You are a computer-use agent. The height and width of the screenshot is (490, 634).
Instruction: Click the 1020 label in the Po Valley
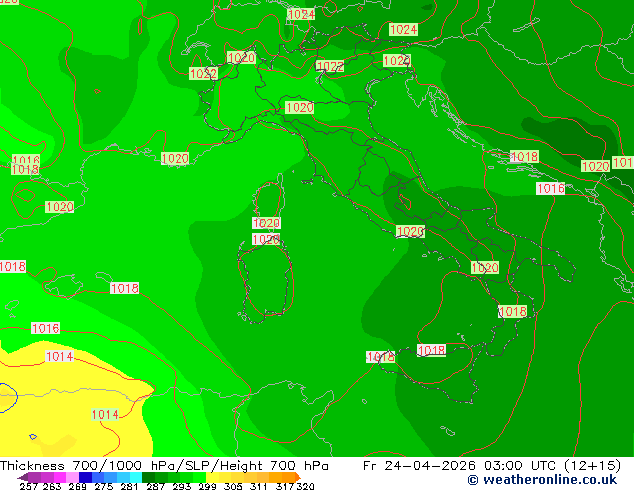(299, 108)
